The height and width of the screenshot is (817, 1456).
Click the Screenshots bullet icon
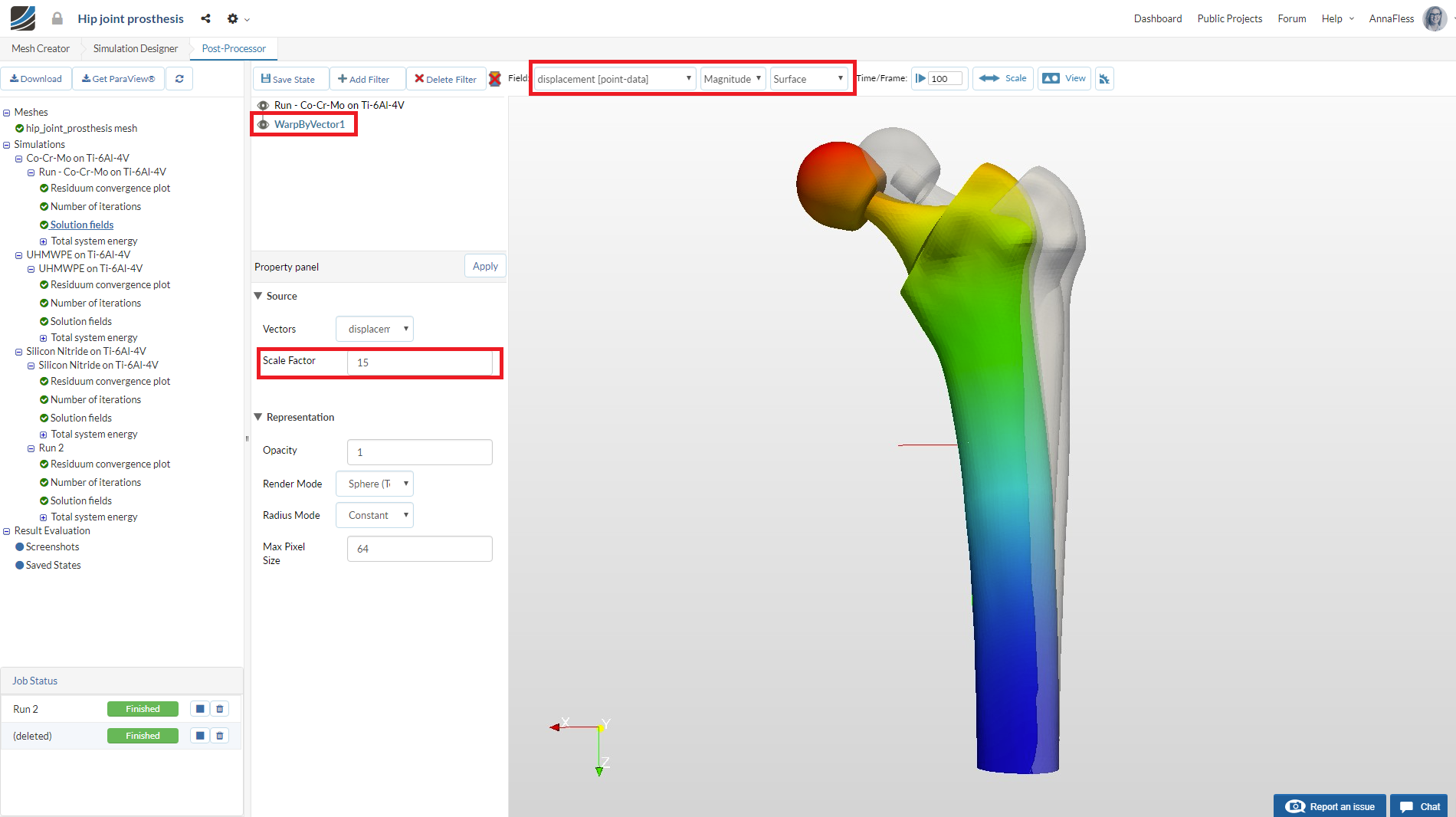[20, 546]
